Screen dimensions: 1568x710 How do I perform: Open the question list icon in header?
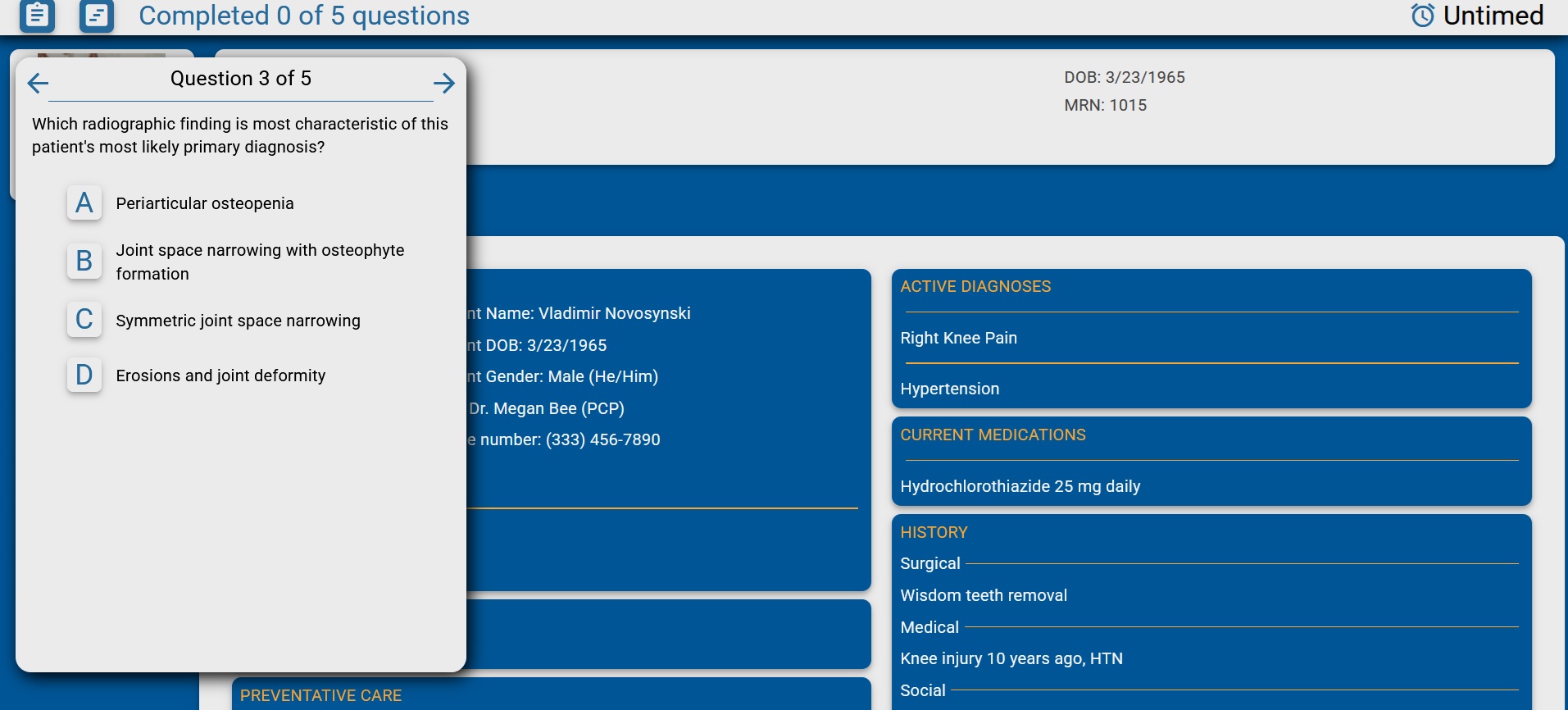pyautogui.click(x=97, y=15)
